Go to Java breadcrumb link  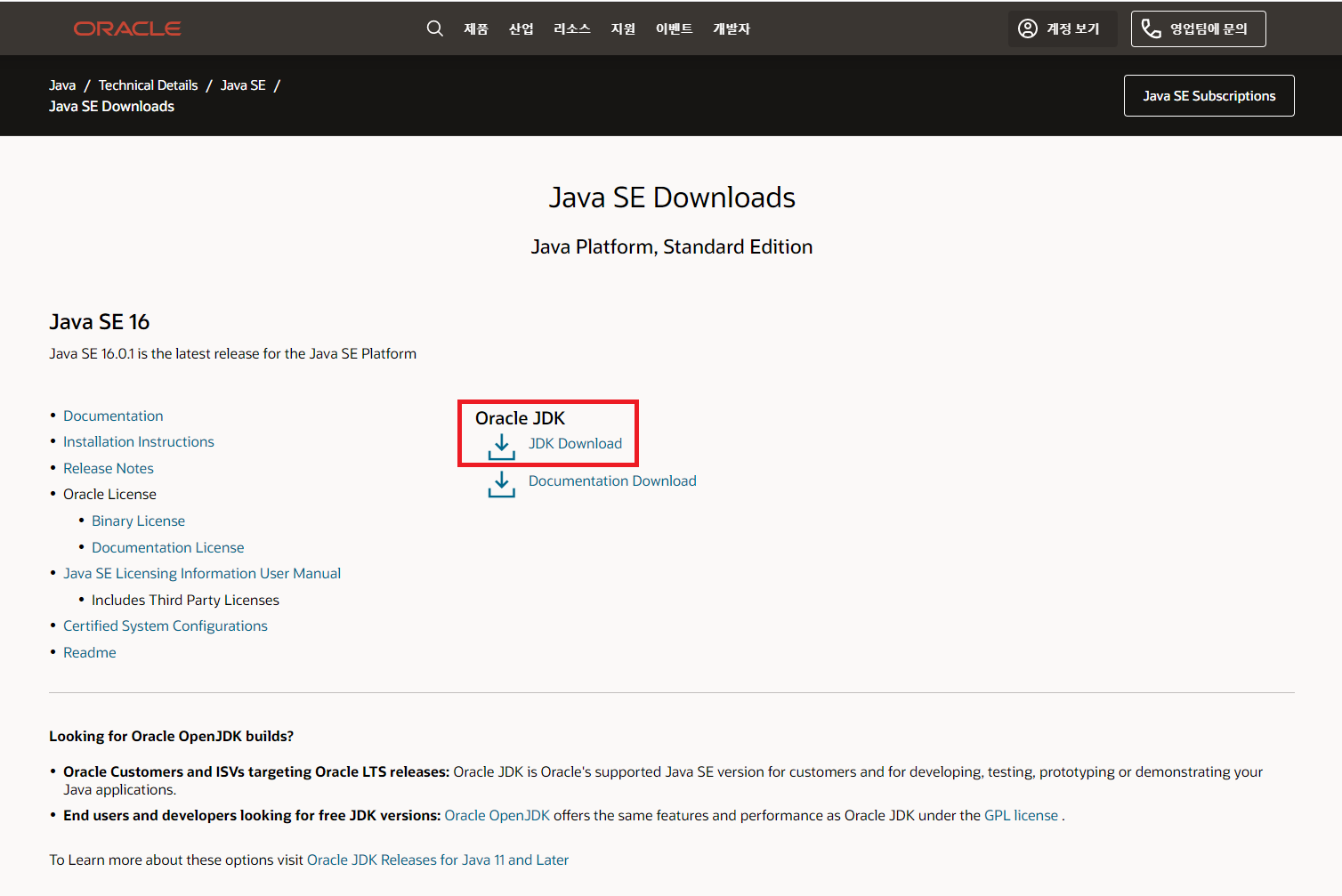click(62, 85)
